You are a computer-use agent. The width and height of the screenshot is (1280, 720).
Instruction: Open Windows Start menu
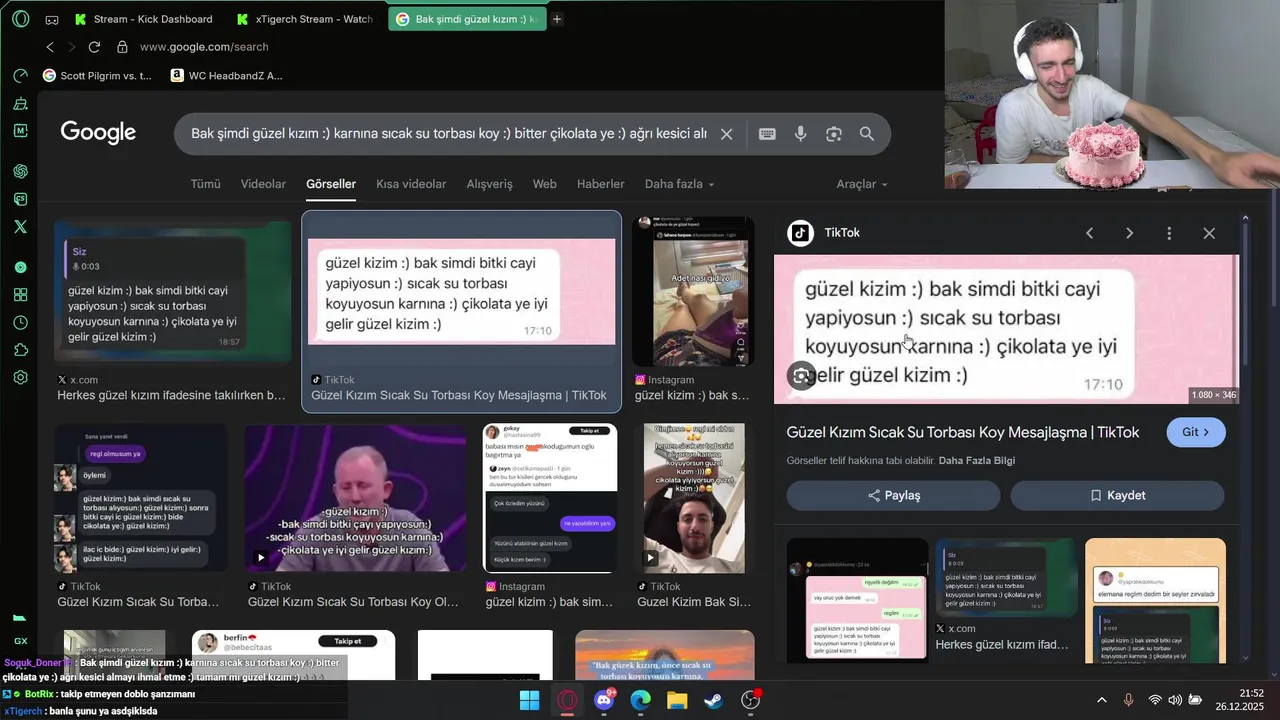530,700
